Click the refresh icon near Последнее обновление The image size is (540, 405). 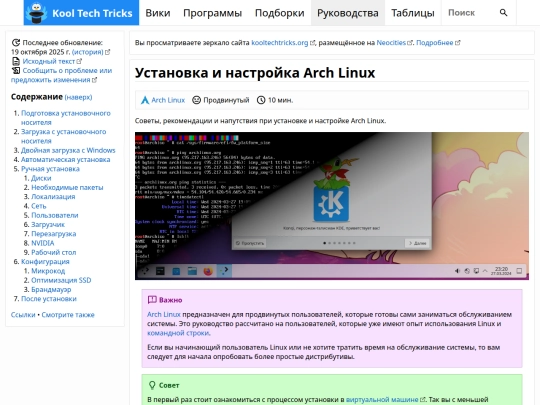16,43
